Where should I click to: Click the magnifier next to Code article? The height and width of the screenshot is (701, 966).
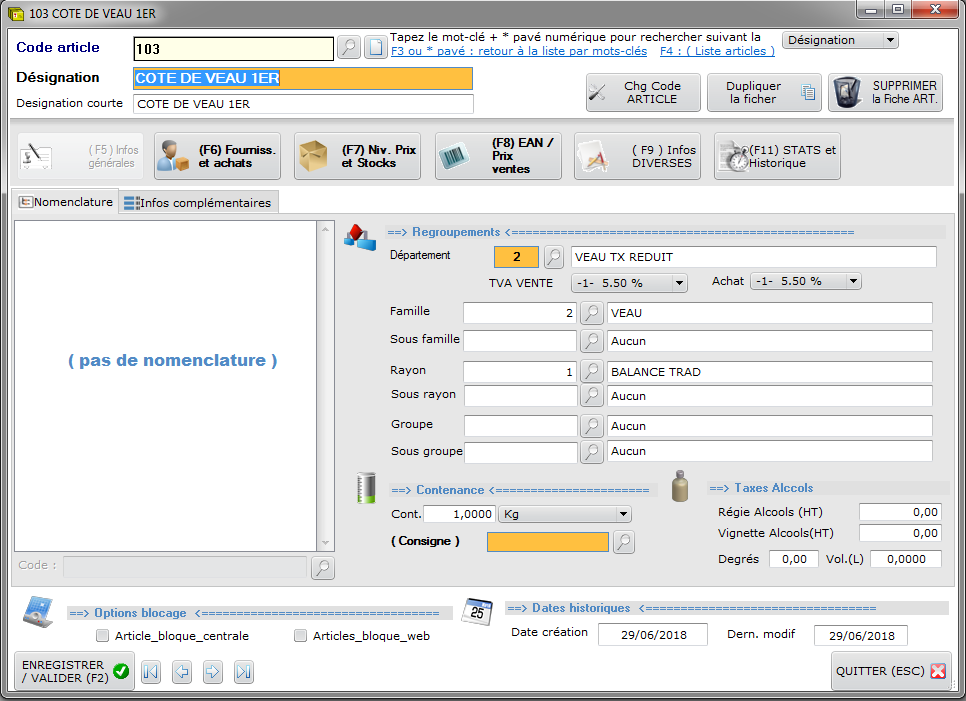pyautogui.click(x=348, y=48)
